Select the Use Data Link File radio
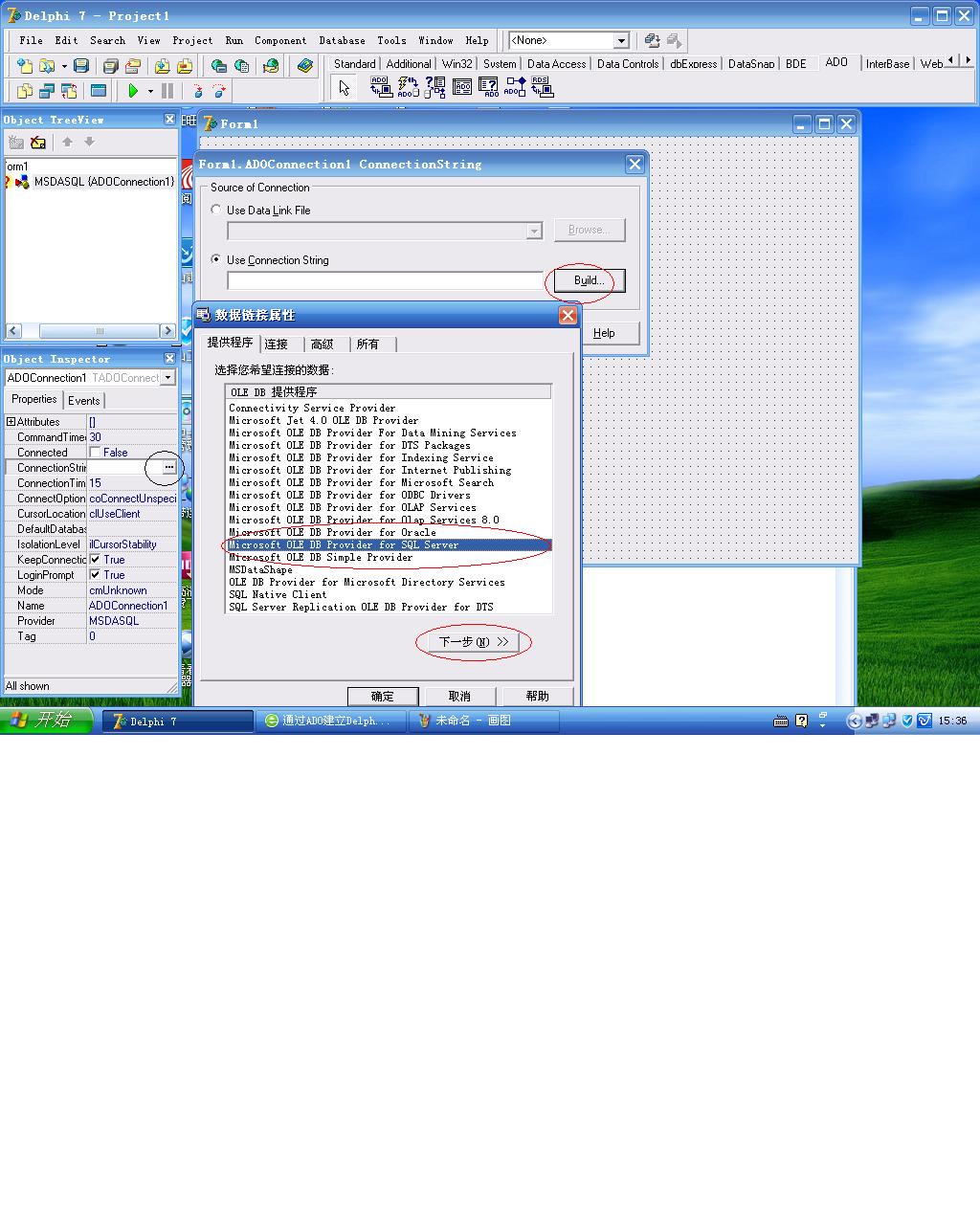980x1221 pixels. point(216,210)
